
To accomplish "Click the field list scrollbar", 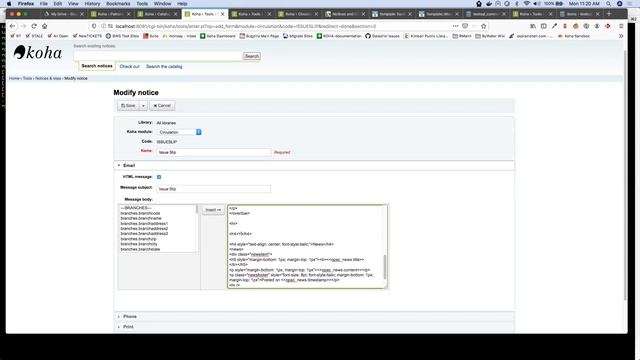I will (x=198, y=209).
